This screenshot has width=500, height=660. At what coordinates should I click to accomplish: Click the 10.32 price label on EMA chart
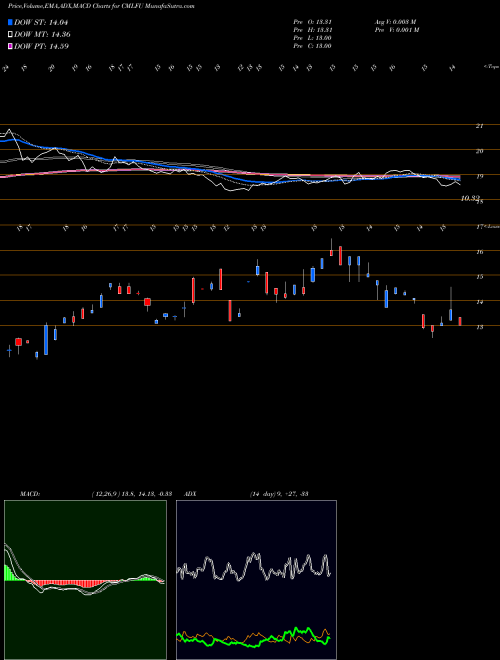pos(470,198)
